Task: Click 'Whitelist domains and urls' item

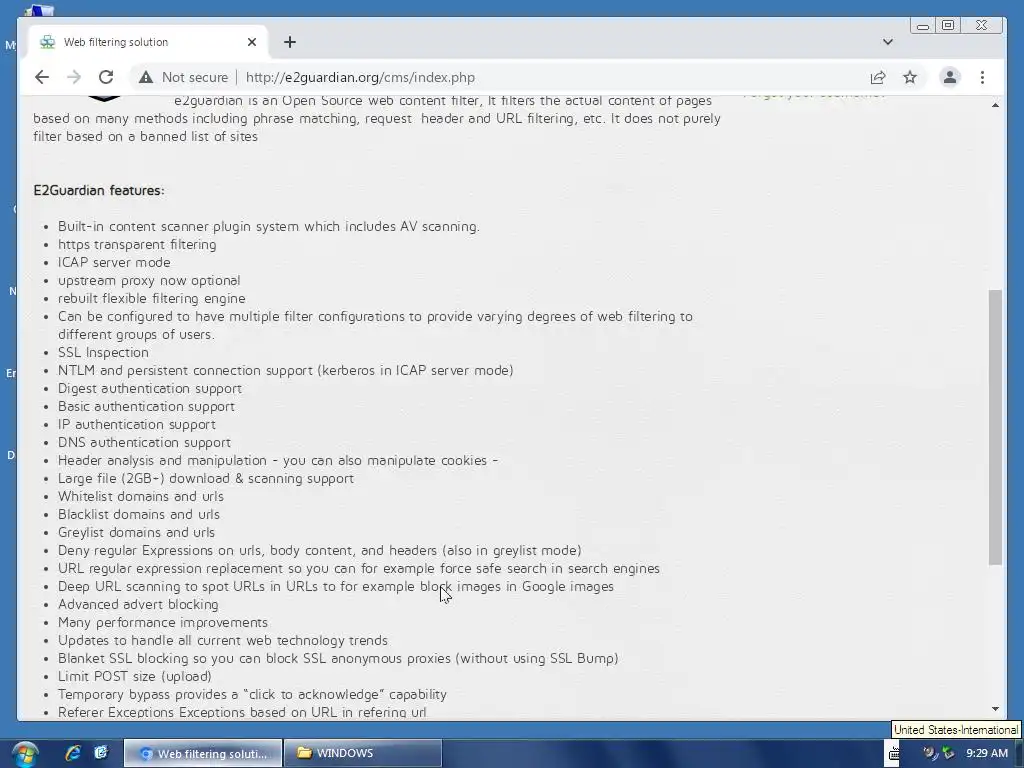Action: point(141,496)
